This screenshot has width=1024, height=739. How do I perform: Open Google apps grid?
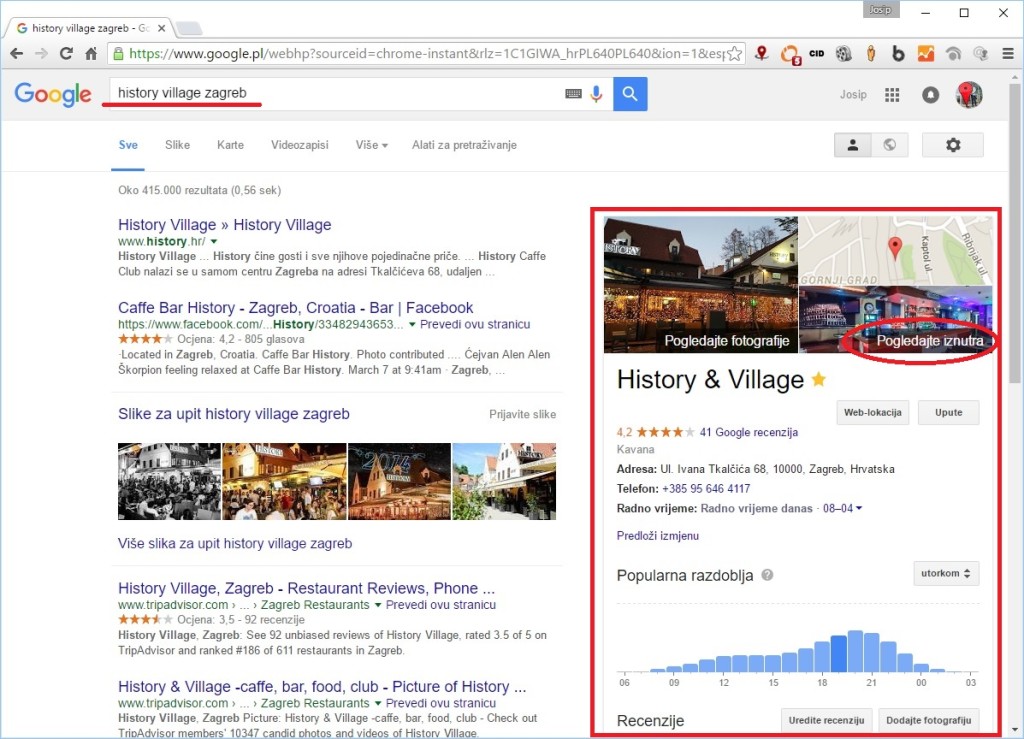click(x=892, y=95)
